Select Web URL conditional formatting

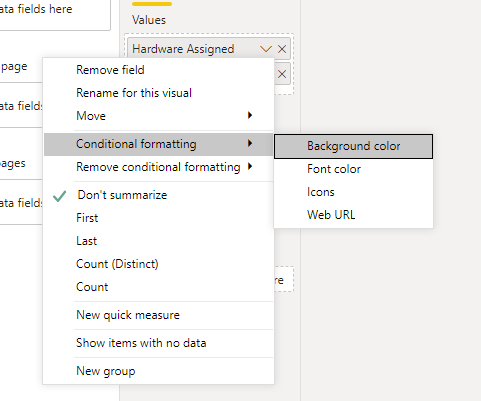point(354,215)
